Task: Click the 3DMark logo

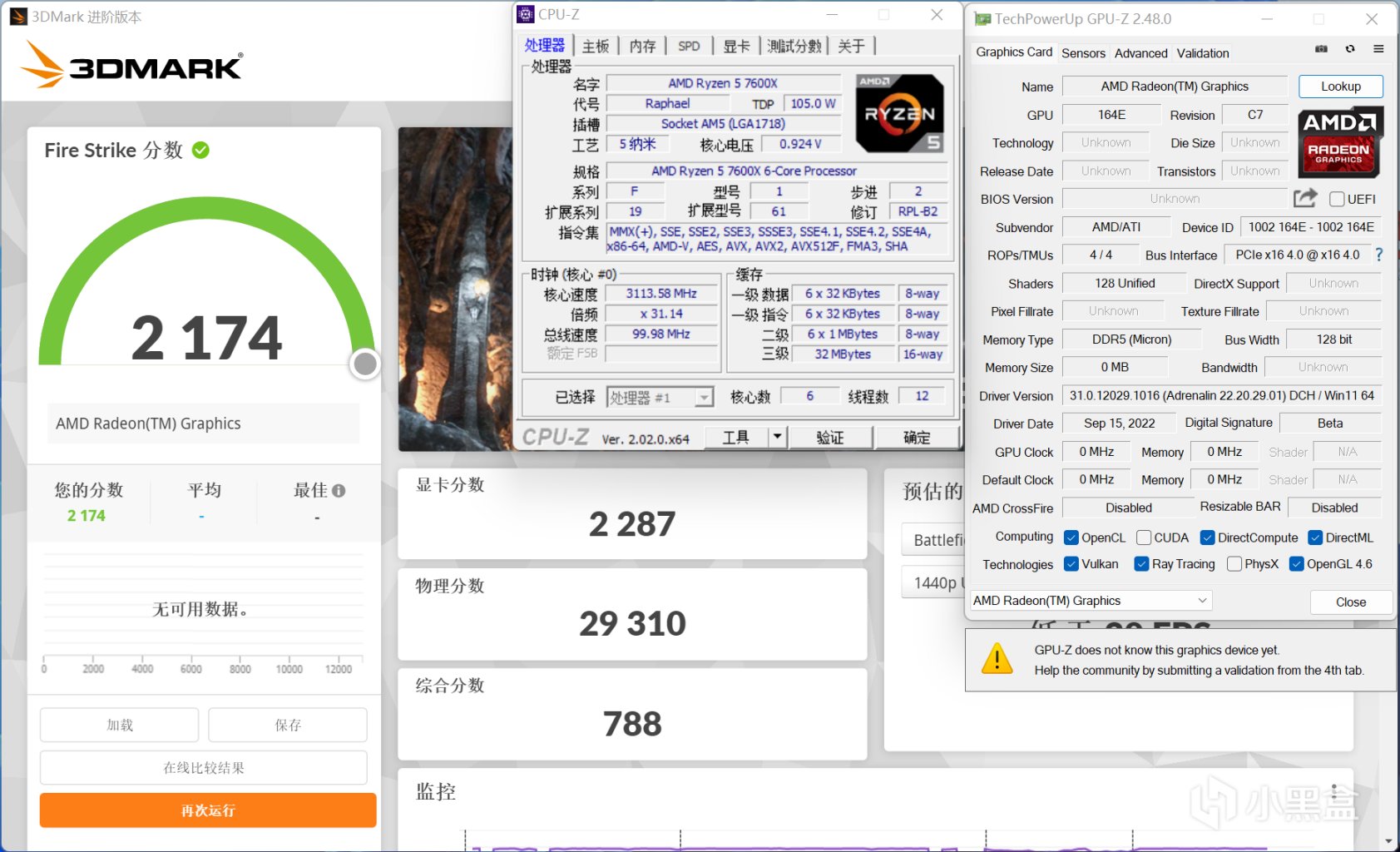Action: pyautogui.click(x=131, y=65)
